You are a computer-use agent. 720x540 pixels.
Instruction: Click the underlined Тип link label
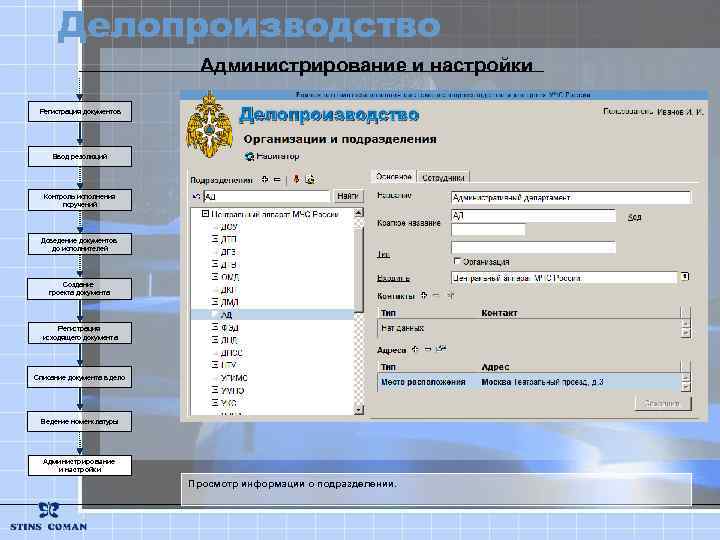tap(383, 254)
